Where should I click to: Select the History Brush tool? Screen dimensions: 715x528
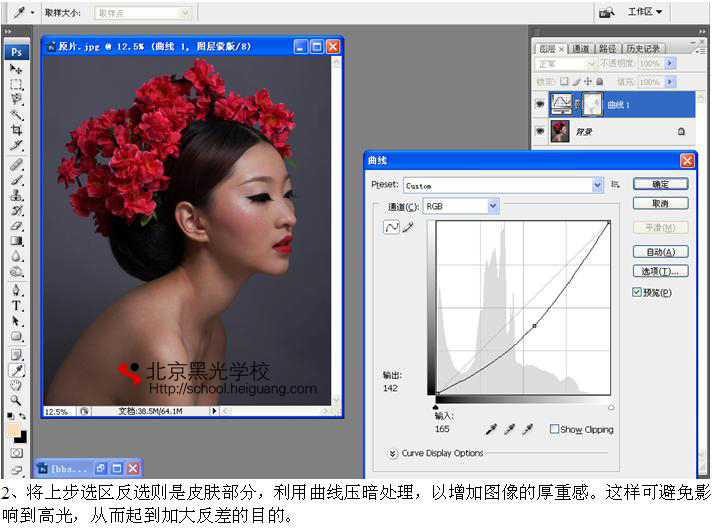tap(16, 211)
